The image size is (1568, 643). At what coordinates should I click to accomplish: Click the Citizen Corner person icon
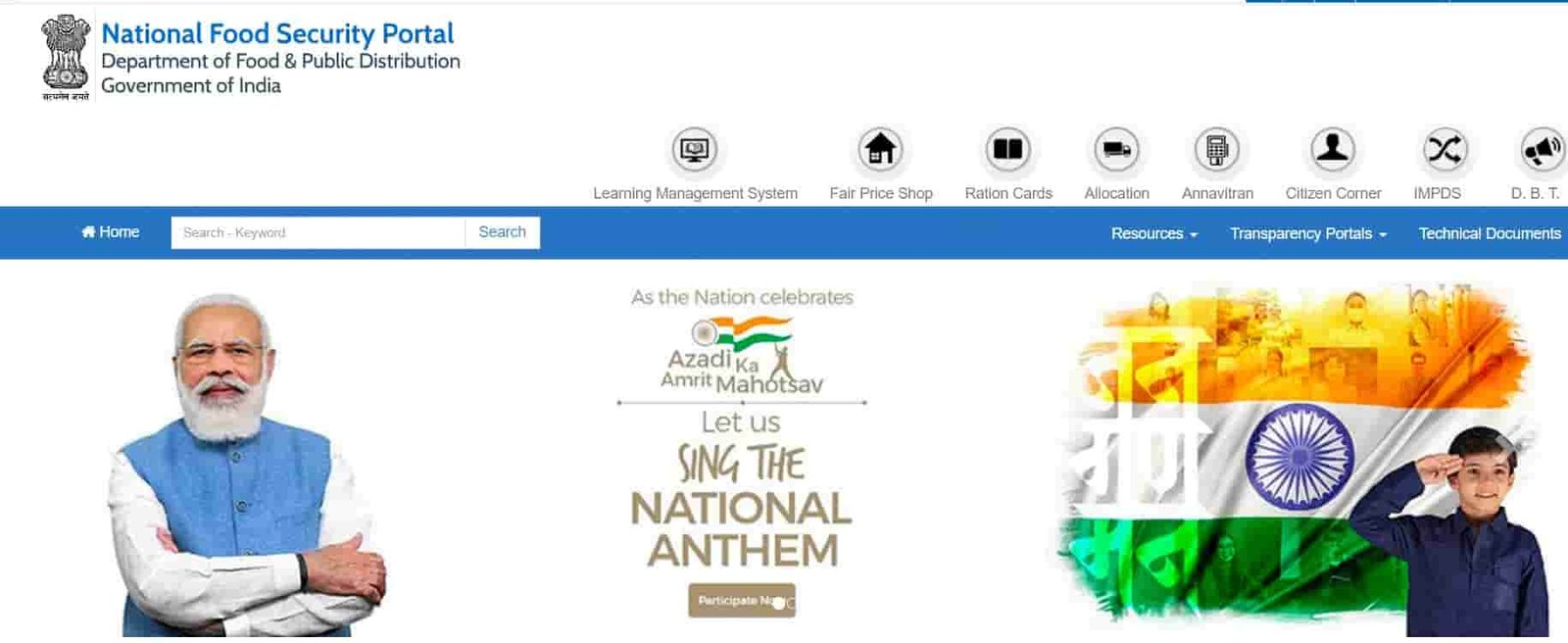[1333, 150]
